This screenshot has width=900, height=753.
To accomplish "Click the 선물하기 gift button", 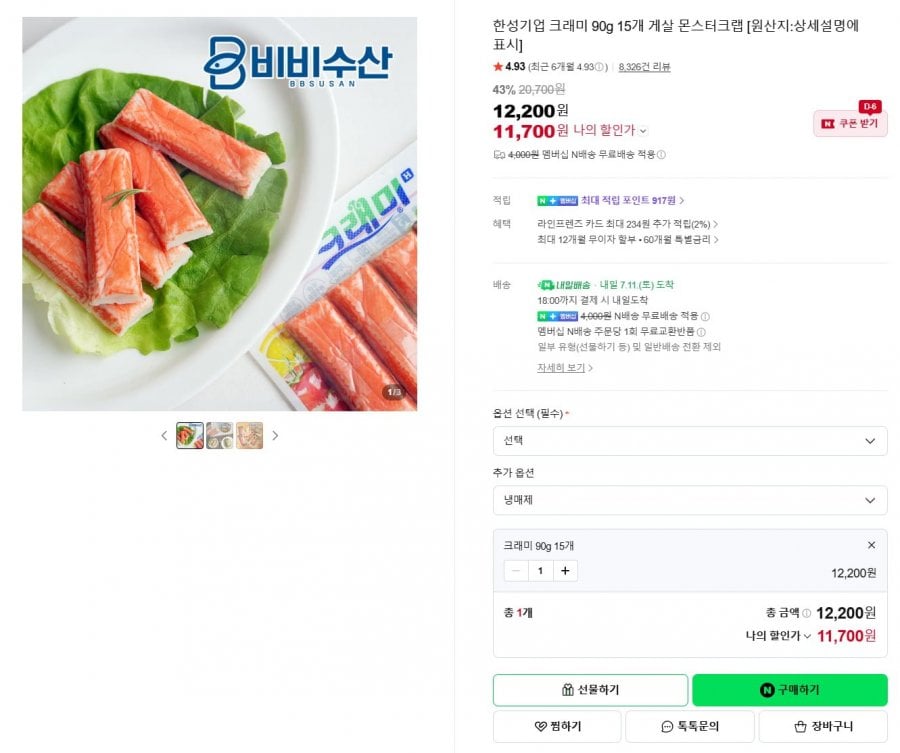I will click(x=590, y=690).
